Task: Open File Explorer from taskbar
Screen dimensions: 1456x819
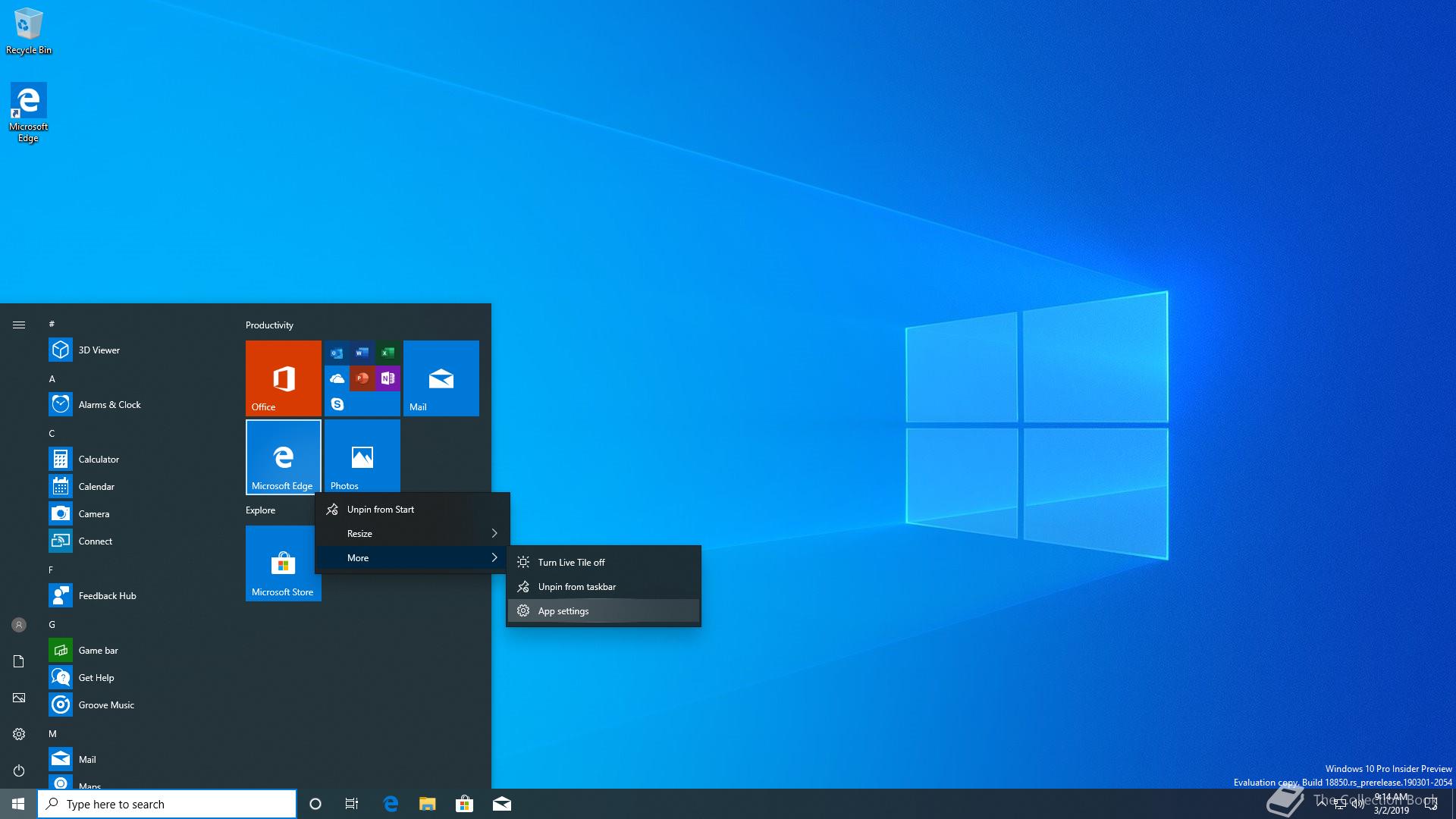Action: coord(428,804)
